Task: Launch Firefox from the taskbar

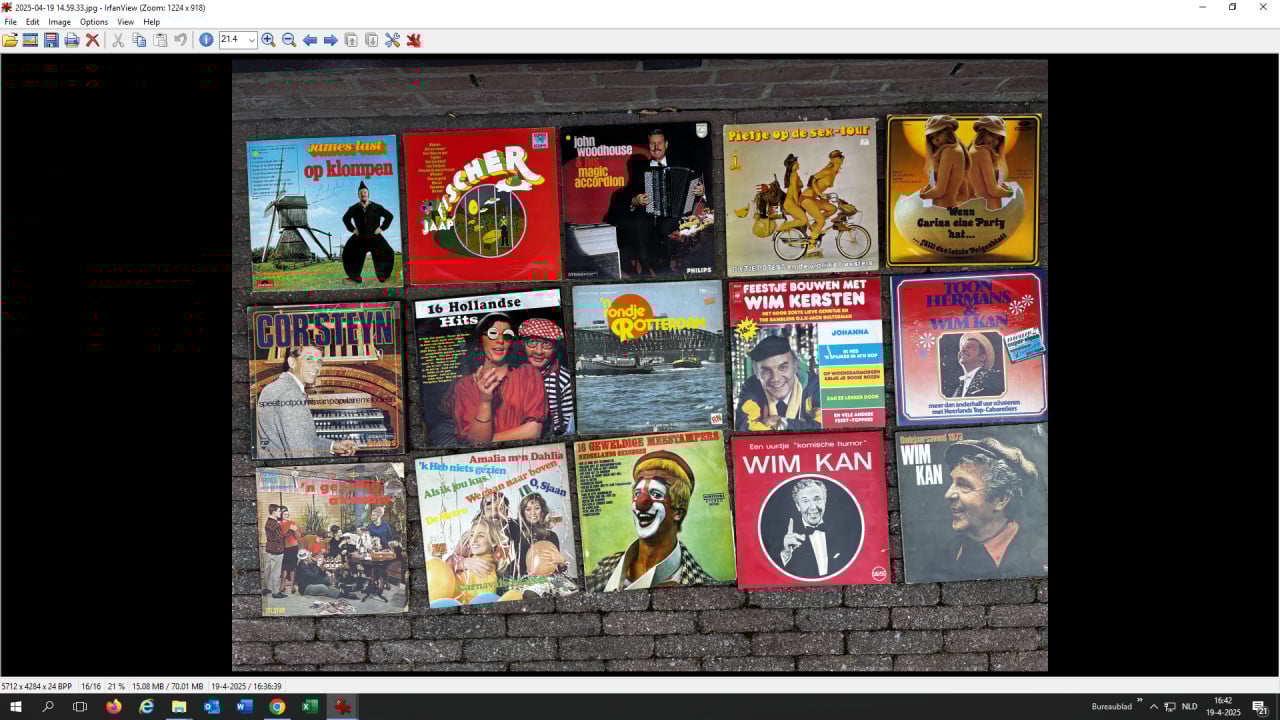Action: click(113, 706)
